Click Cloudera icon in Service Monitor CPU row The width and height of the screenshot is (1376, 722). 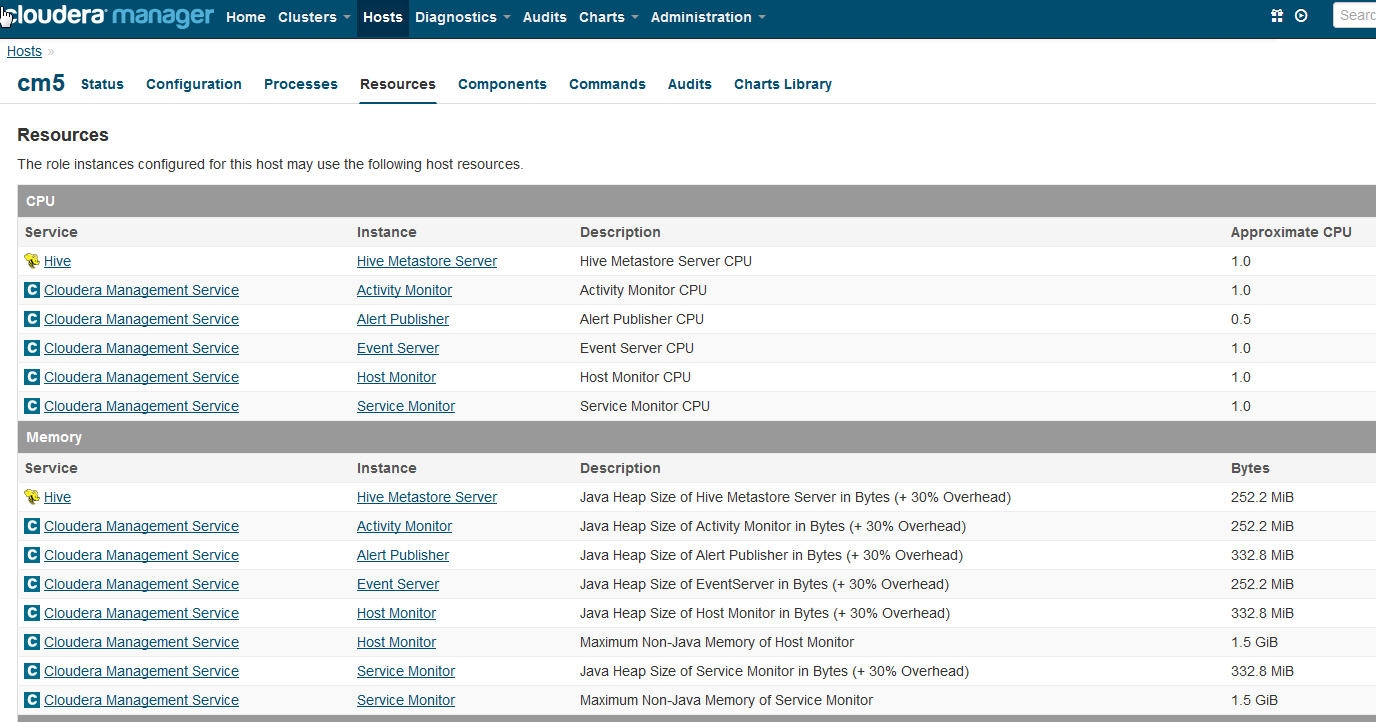(x=32, y=406)
